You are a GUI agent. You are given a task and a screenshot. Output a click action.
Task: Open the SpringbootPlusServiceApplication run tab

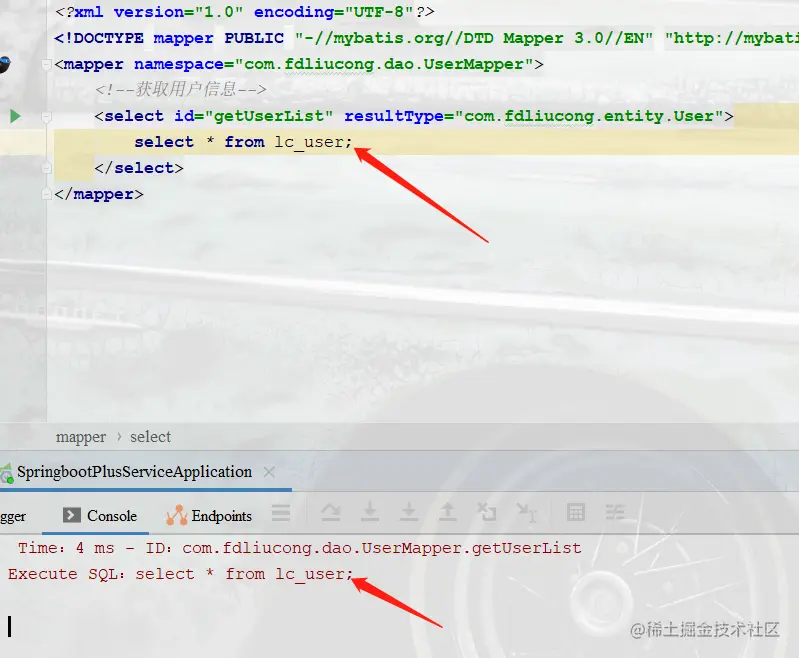click(x=135, y=472)
